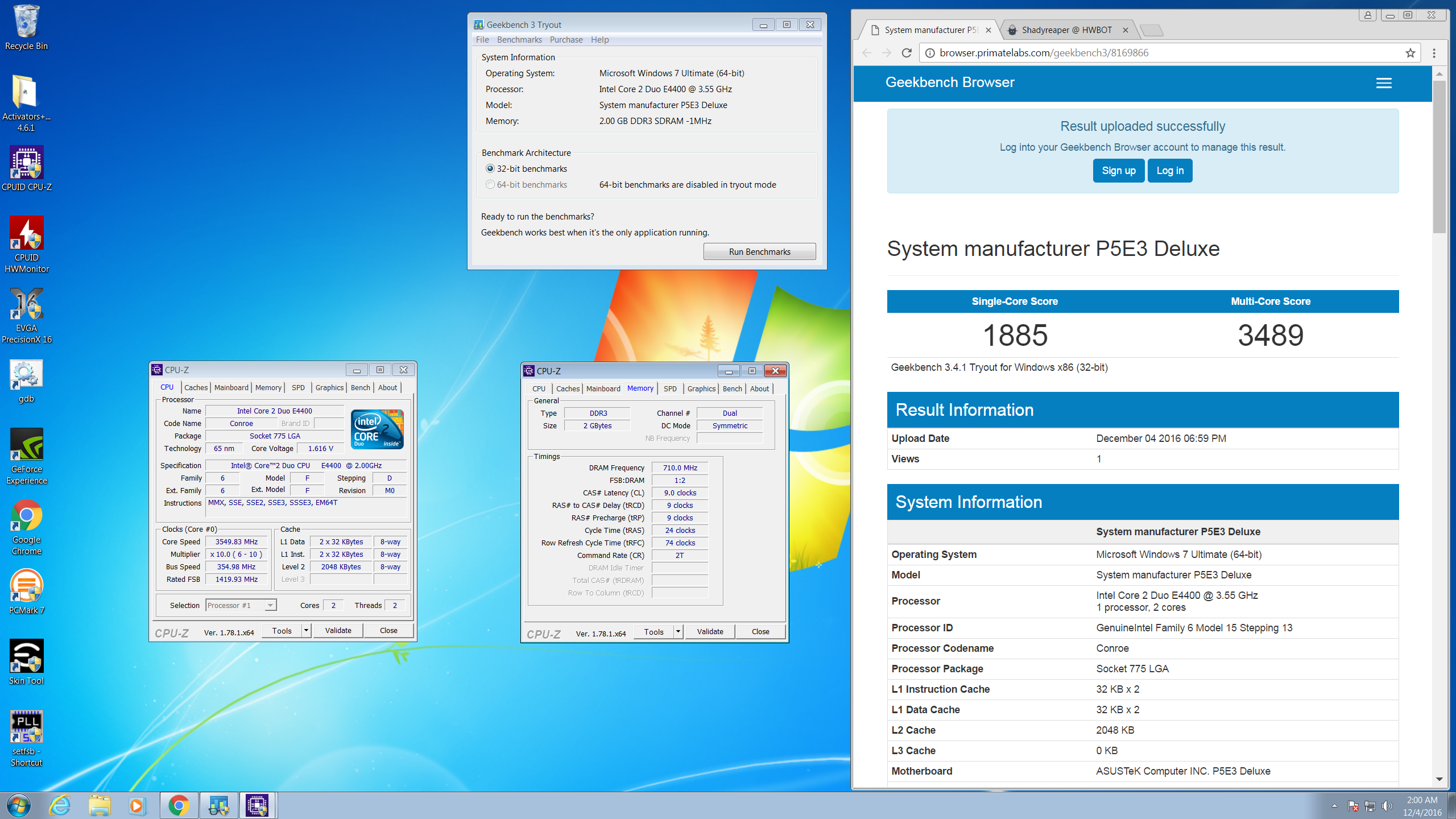Click the Run Benchmarks button
This screenshot has width=1456, height=819.
click(759, 251)
